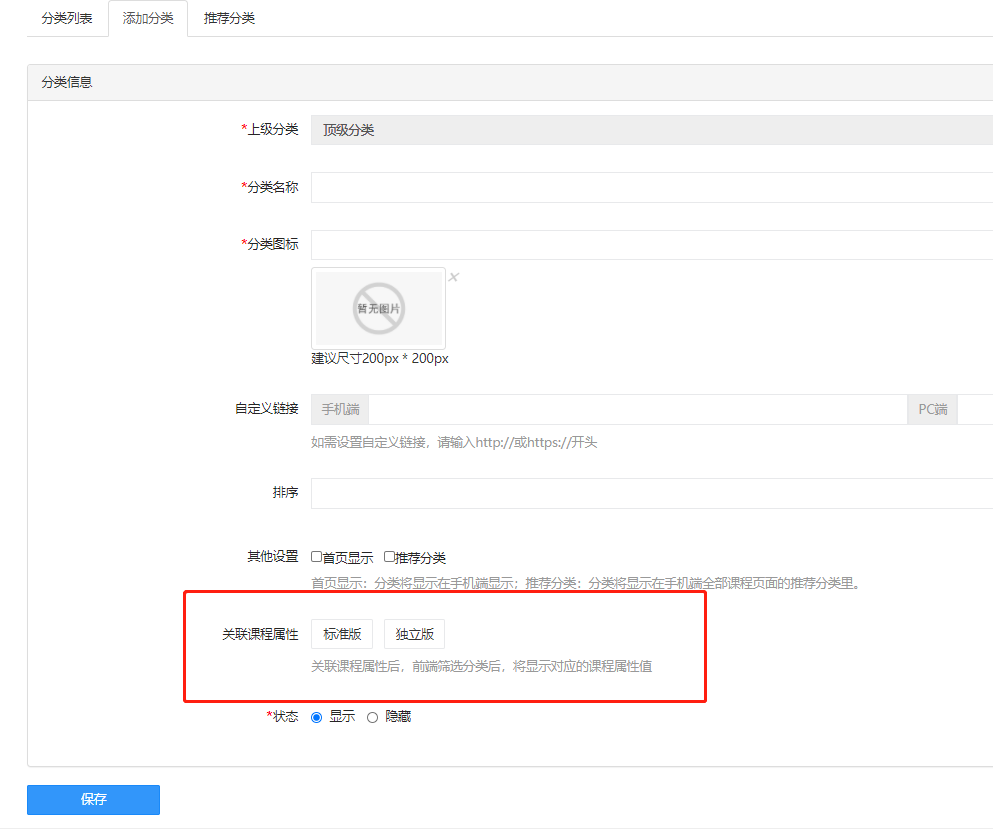Image resolution: width=993 pixels, height=830 pixels.
Task: Click into the 排序 input field
Action: (x=652, y=493)
